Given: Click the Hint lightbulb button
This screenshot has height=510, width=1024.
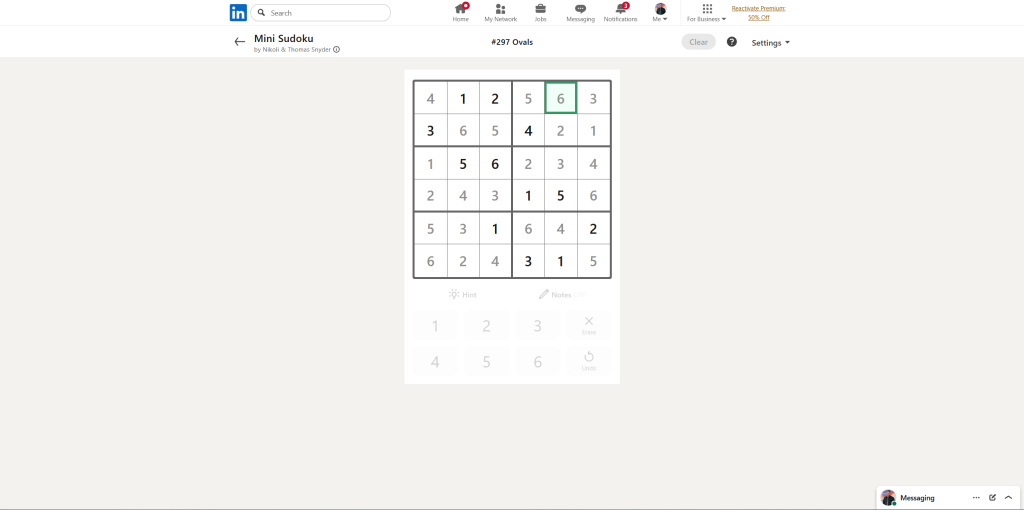Looking at the screenshot, I should 462,295.
